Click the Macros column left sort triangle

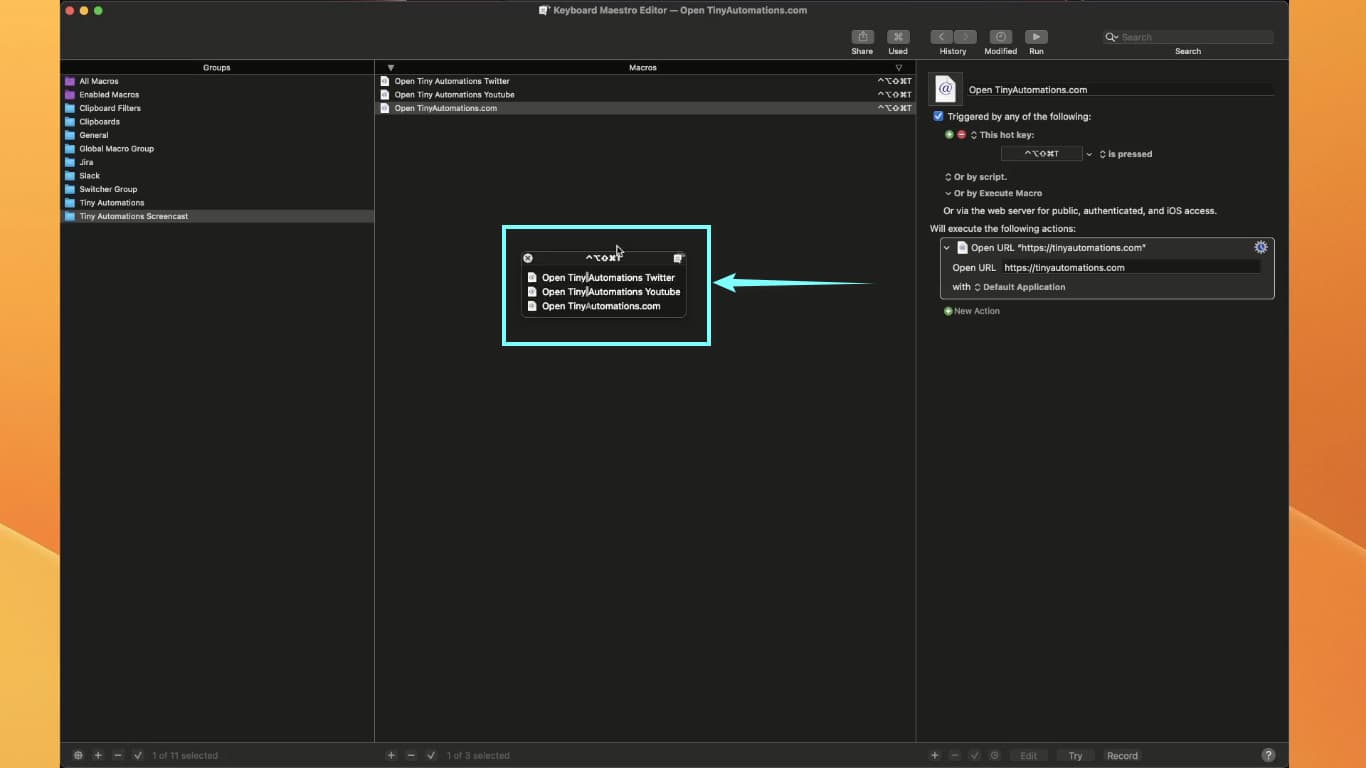[x=391, y=68]
